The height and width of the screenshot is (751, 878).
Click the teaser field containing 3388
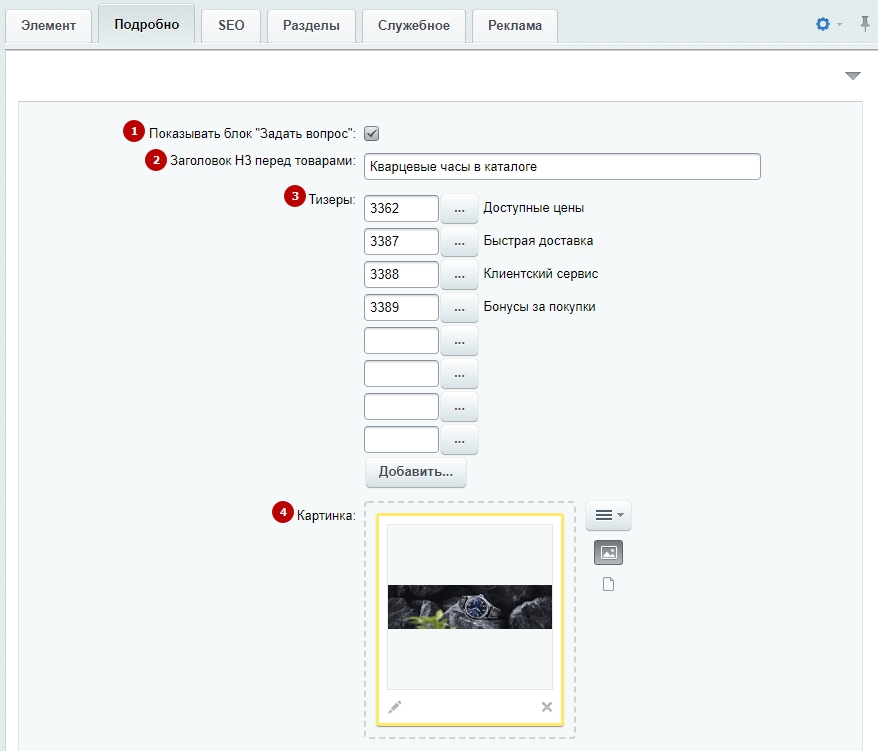click(x=401, y=274)
